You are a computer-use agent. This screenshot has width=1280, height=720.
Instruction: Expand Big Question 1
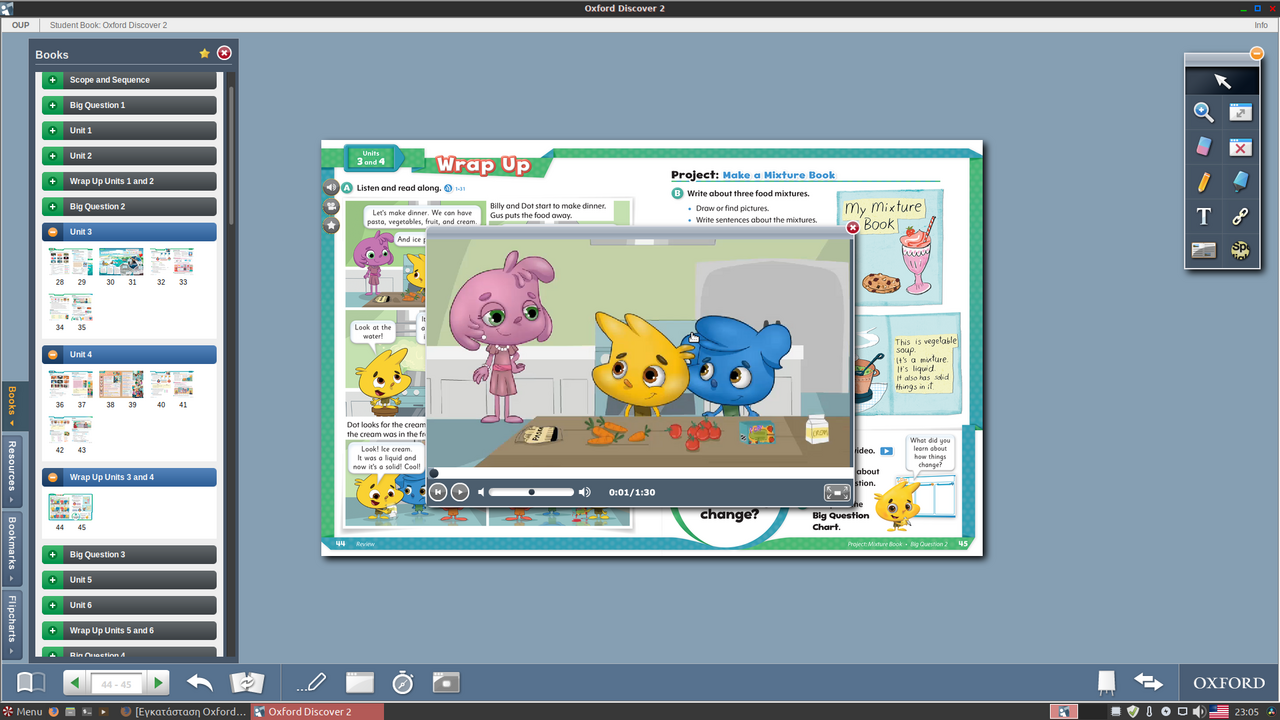pos(129,105)
